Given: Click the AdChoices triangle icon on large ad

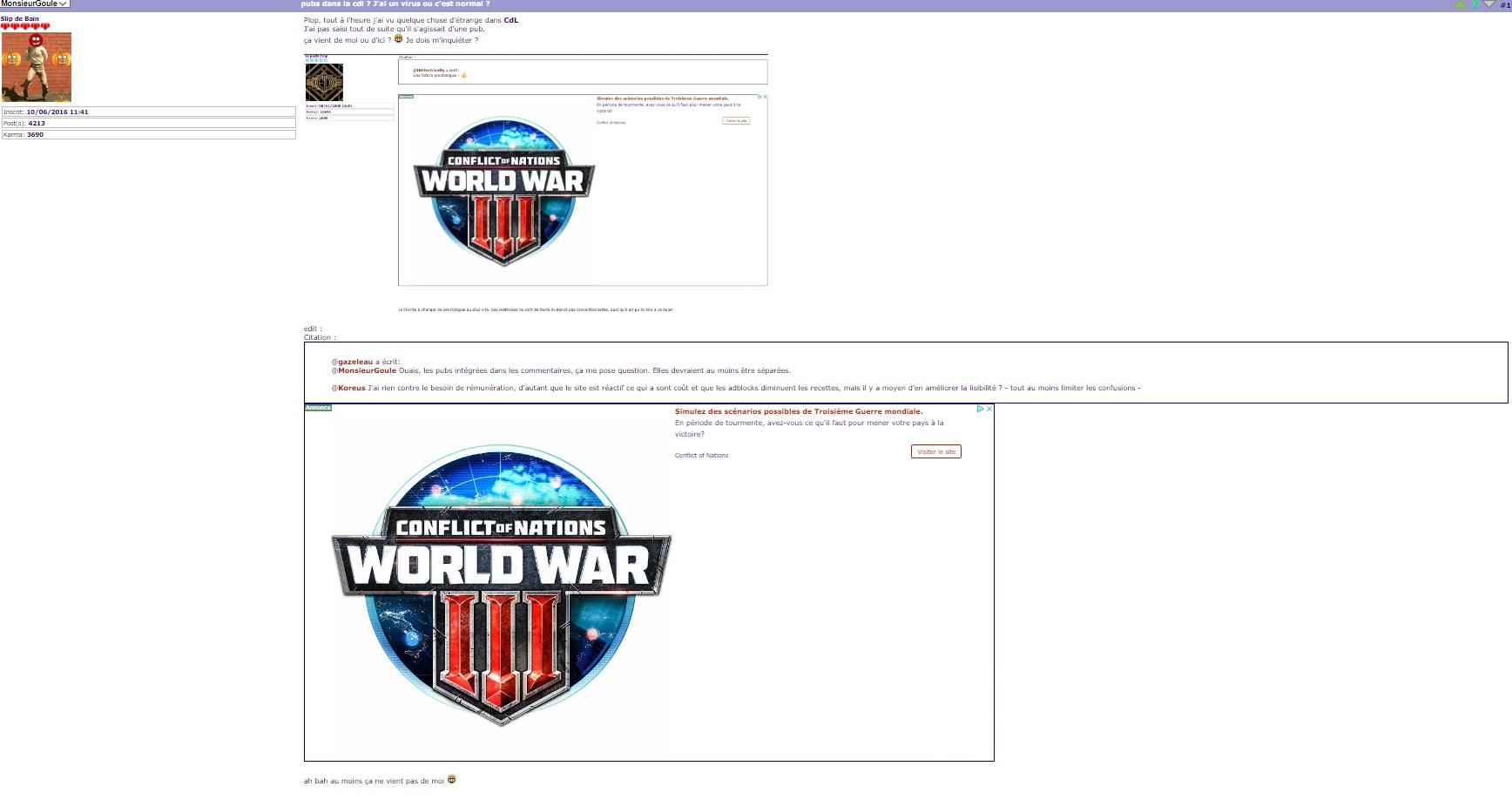Looking at the screenshot, I should [x=980, y=409].
